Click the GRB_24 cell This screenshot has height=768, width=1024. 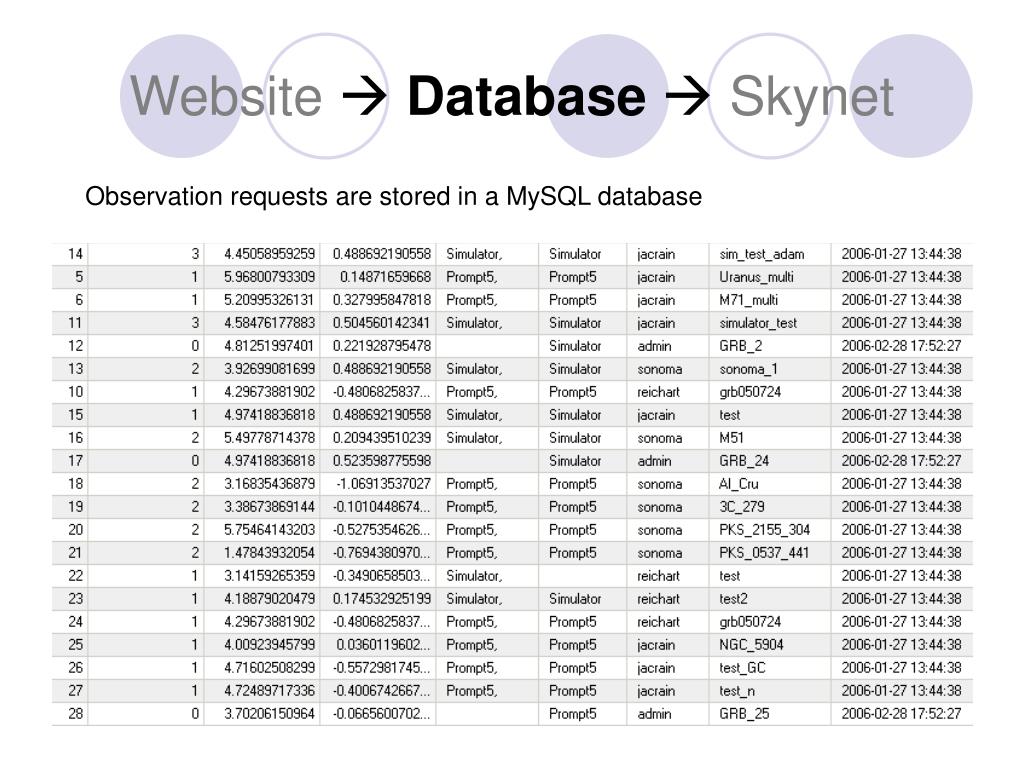[744, 461]
